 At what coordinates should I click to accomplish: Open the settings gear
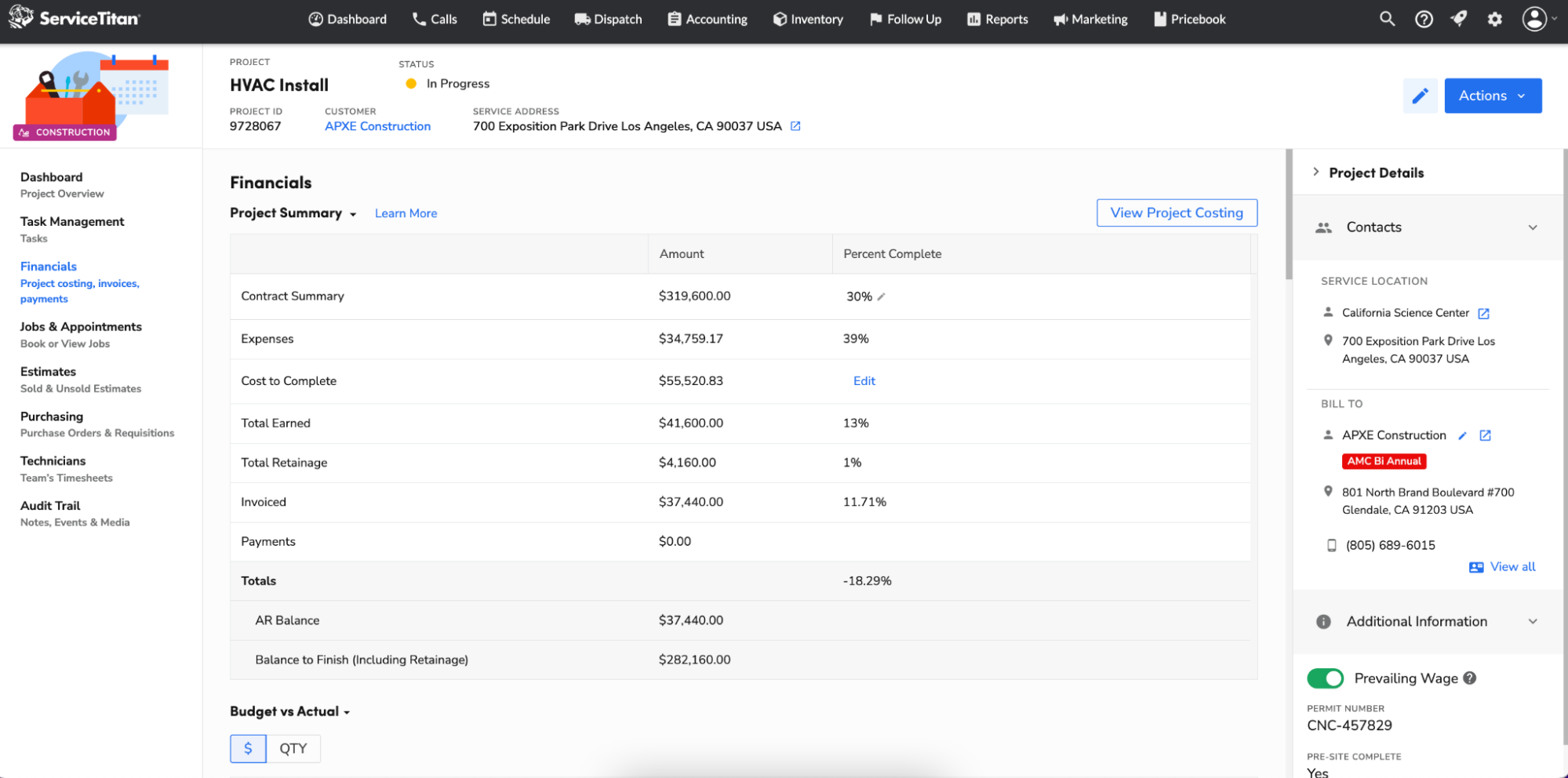pyautogui.click(x=1495, y=18)
